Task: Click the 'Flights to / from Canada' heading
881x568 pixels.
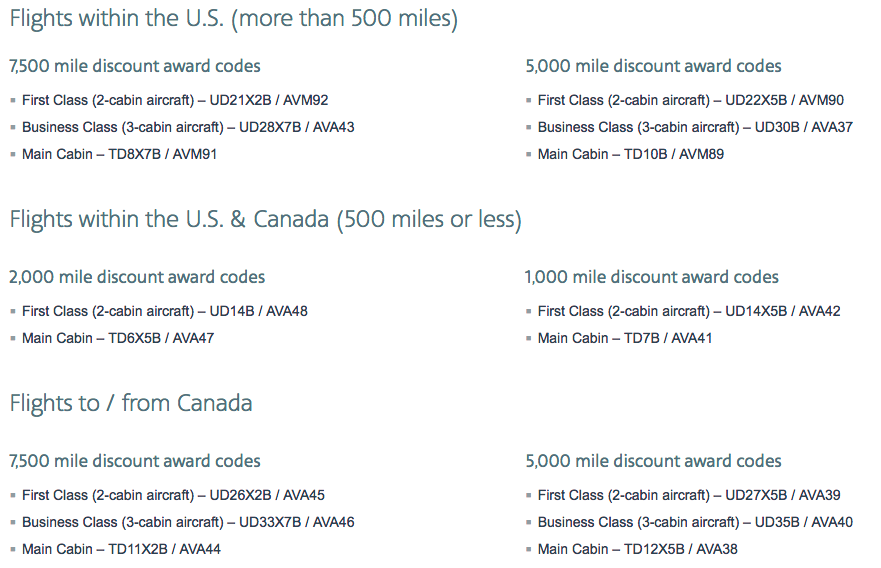Action: tap(131, 403)
